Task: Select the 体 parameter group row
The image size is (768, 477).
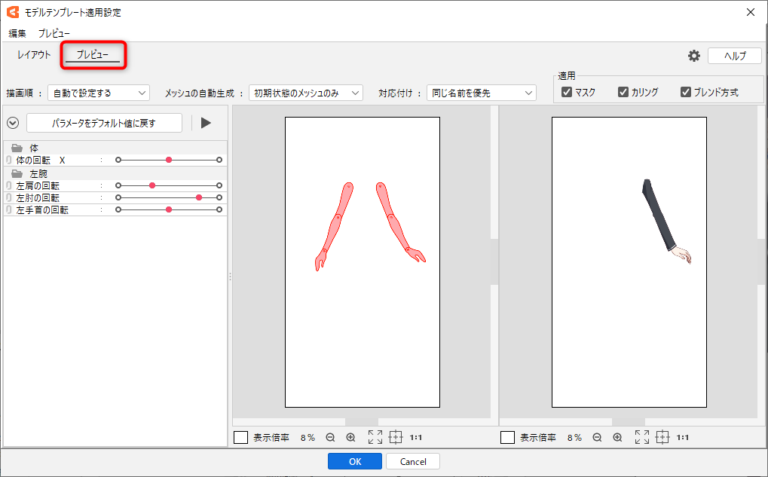Action: coord(116,148)
